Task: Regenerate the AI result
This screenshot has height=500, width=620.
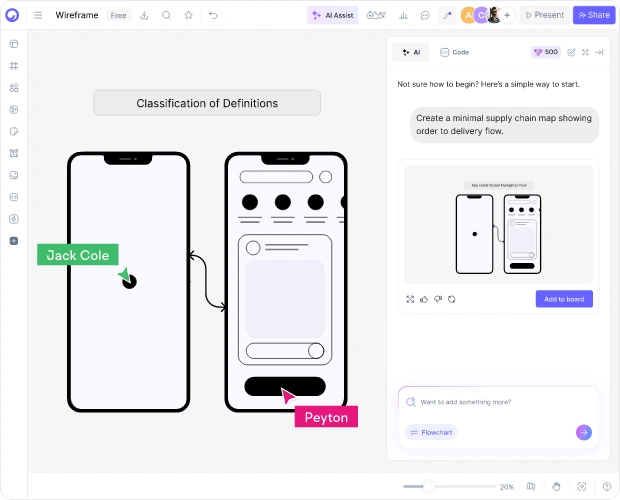Action: (452, 299)
